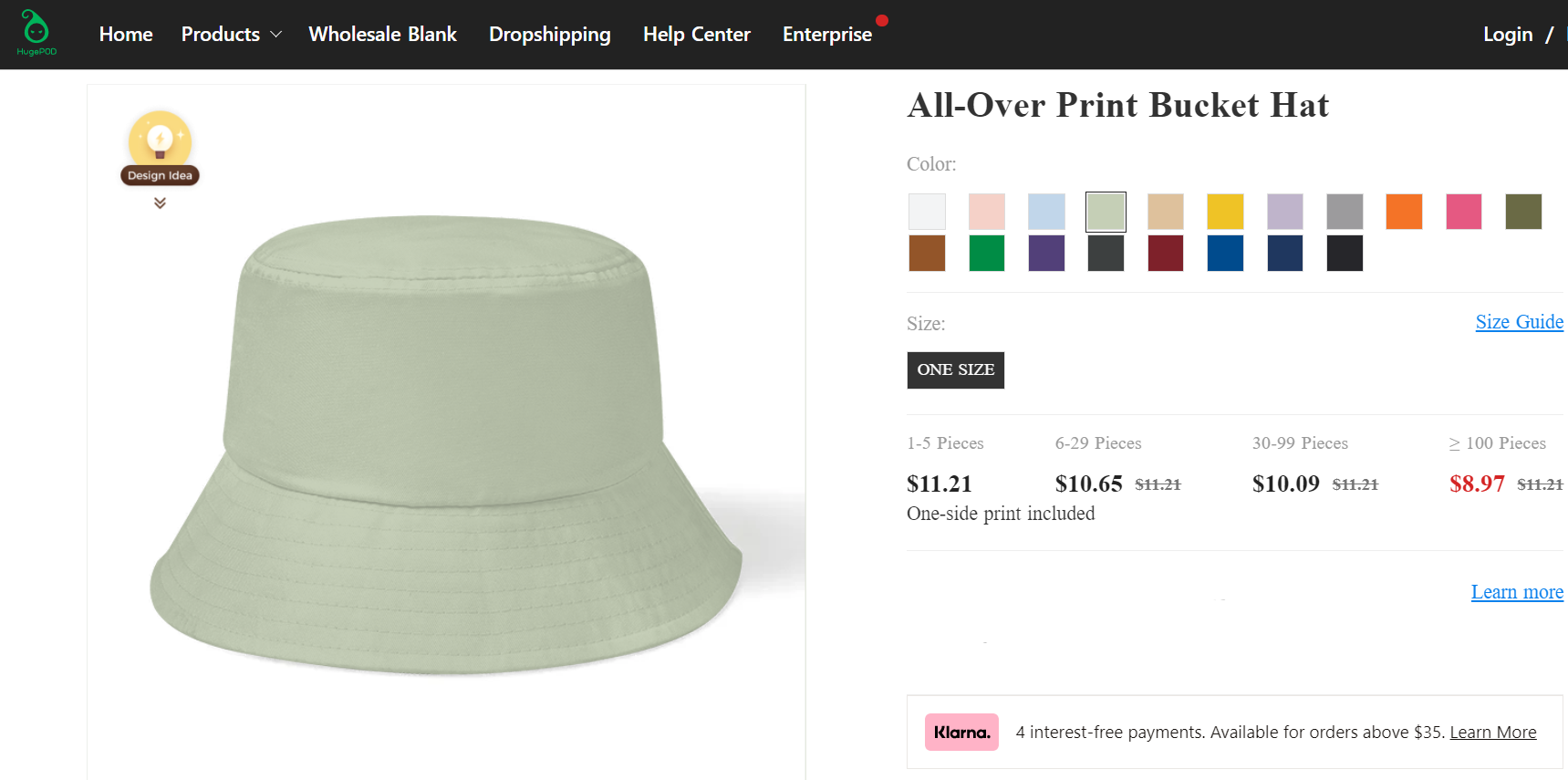Navigate to Wholesale Blank
The width and height of the screenshot is (1568, 780).
tap(382, 34)
